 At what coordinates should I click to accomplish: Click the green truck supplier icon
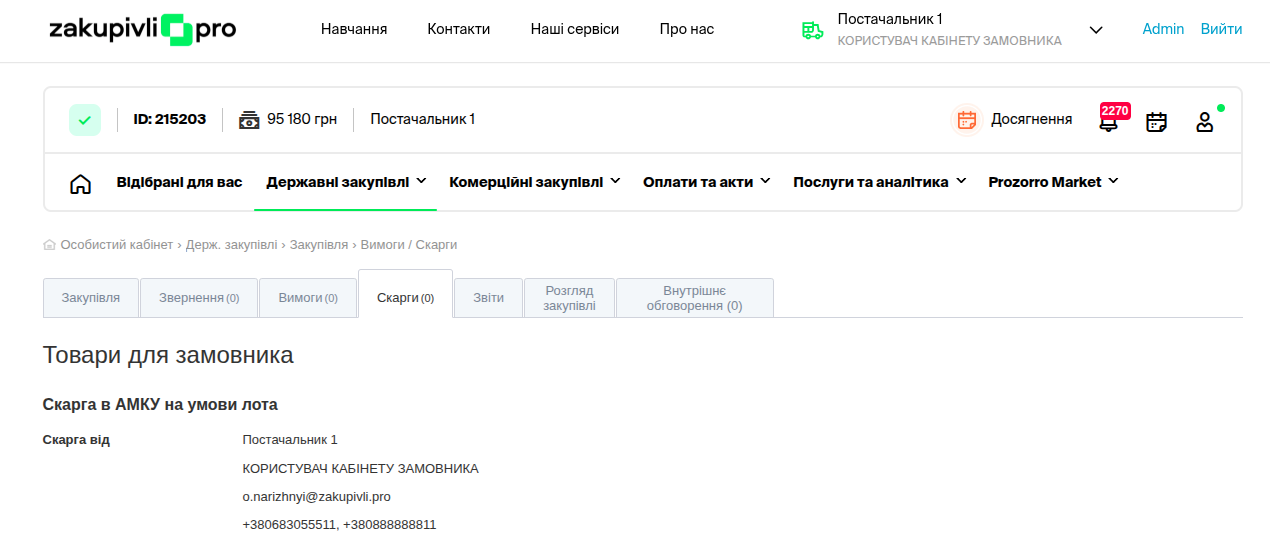(x=812, y=30)
